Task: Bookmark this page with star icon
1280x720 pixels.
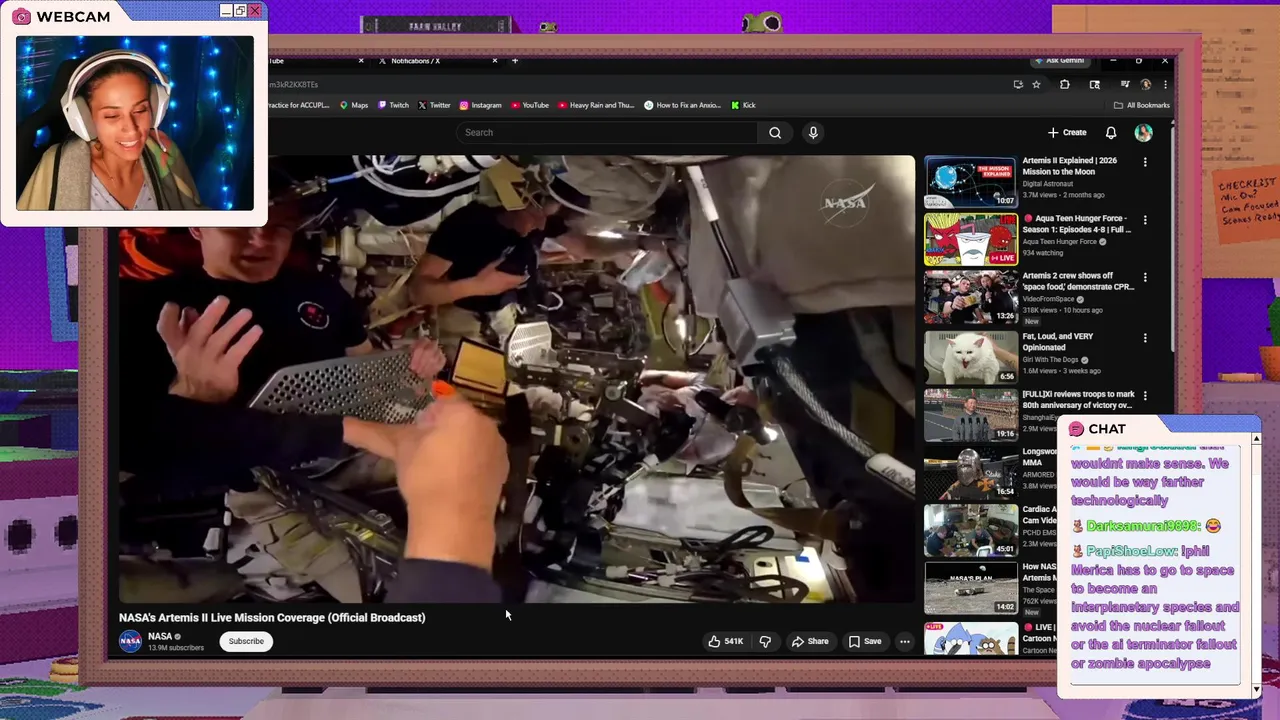Action: point(1037,85)
